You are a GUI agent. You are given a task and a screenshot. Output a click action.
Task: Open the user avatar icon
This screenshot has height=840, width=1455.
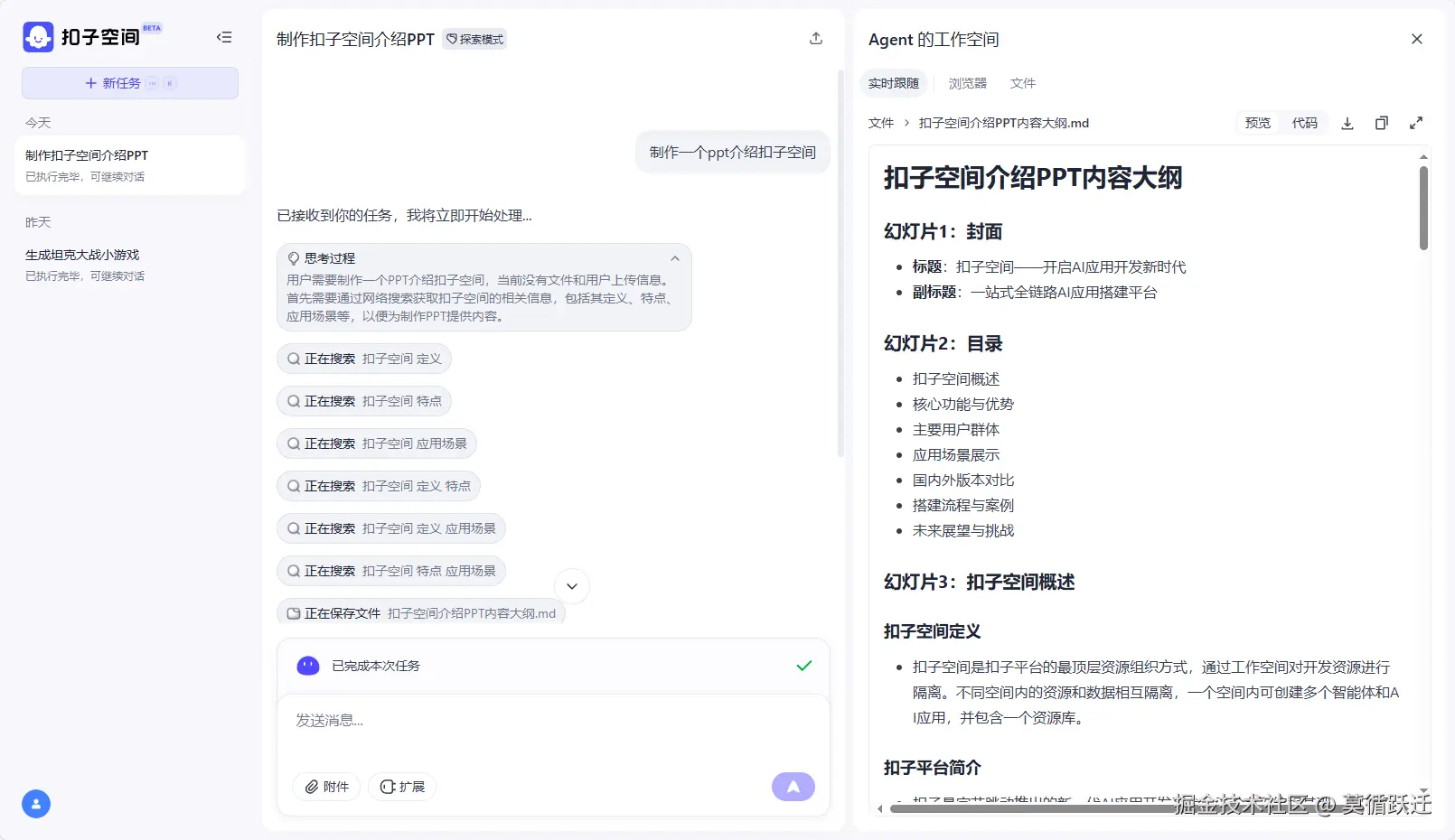pos(36,804)
